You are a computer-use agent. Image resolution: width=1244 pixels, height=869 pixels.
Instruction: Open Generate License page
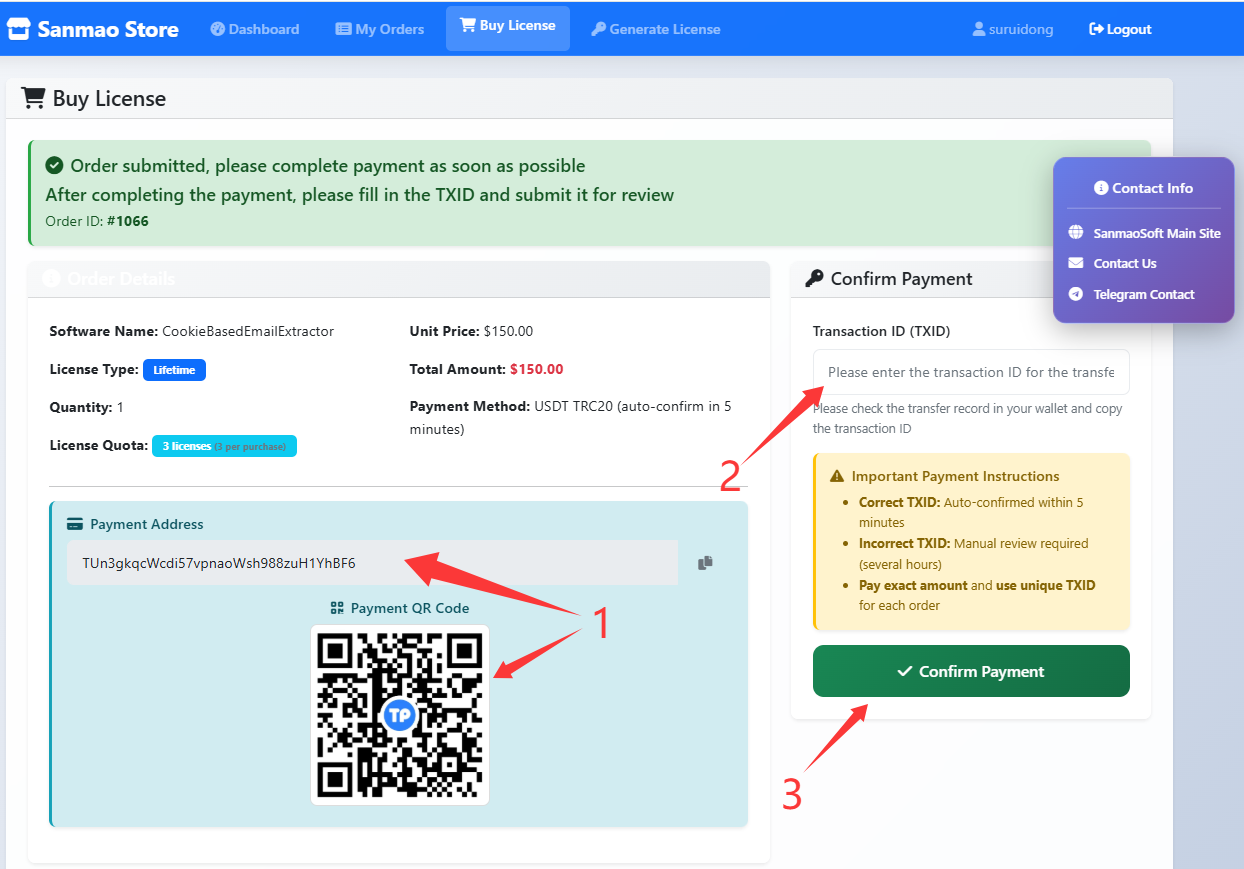tap(655, 29)
